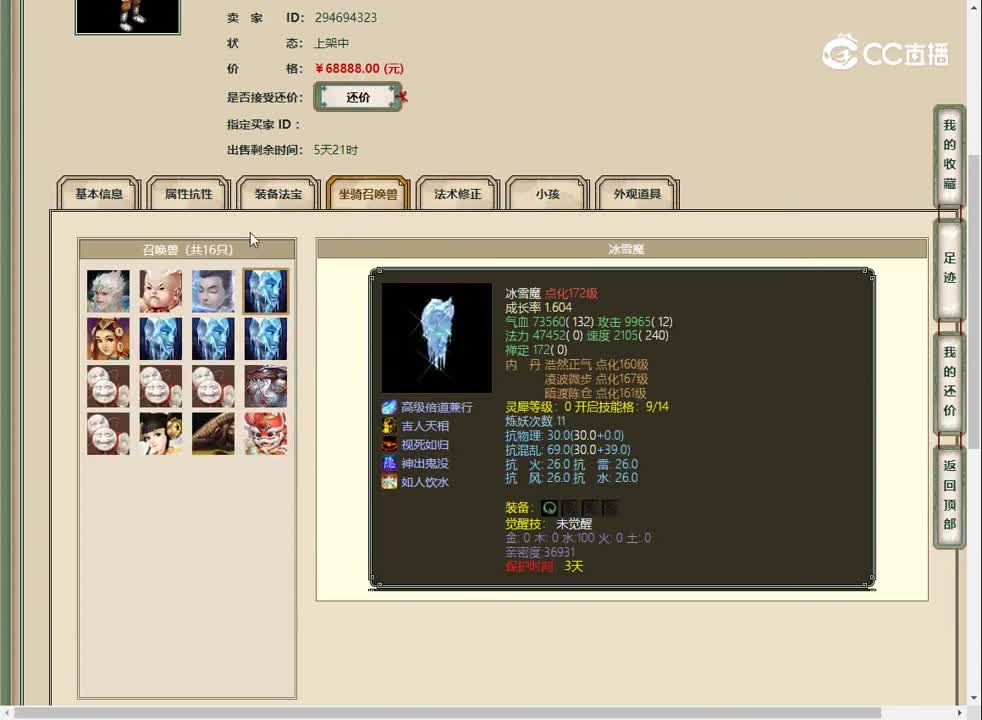Open 足迹 history in the side panel
This screenshot has height=720, width=982.
pos(949,268)
